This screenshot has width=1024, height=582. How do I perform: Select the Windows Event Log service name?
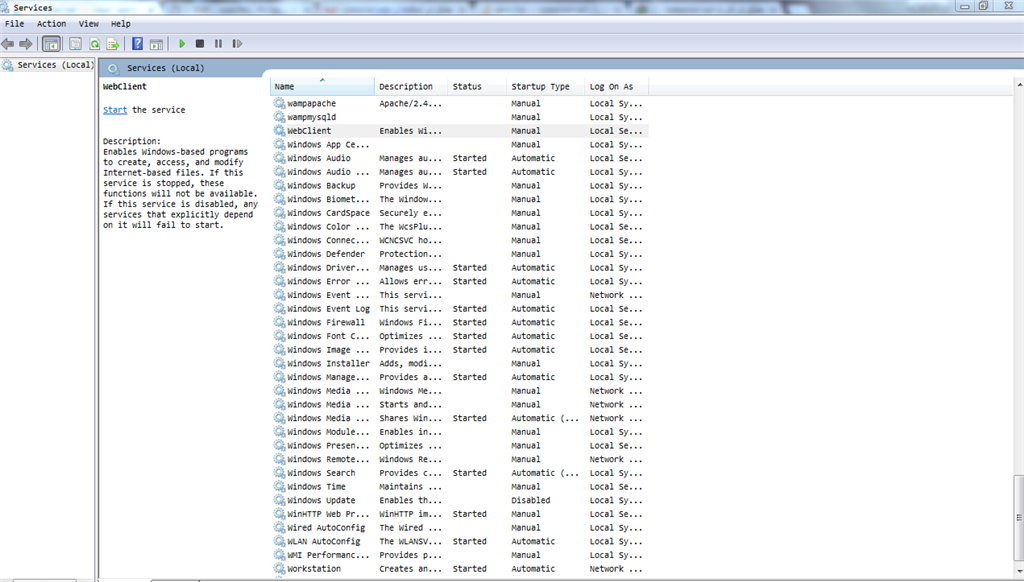click(x=328, y=308)
